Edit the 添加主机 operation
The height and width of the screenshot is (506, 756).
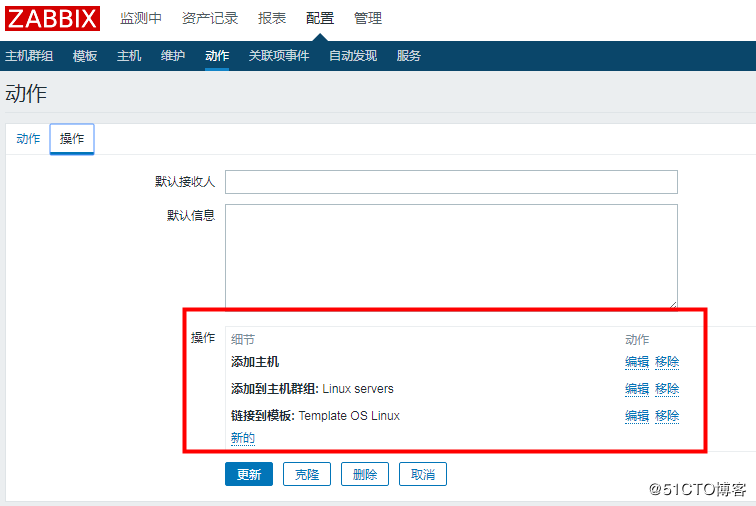pyautogui.click(x=637, y=362)
